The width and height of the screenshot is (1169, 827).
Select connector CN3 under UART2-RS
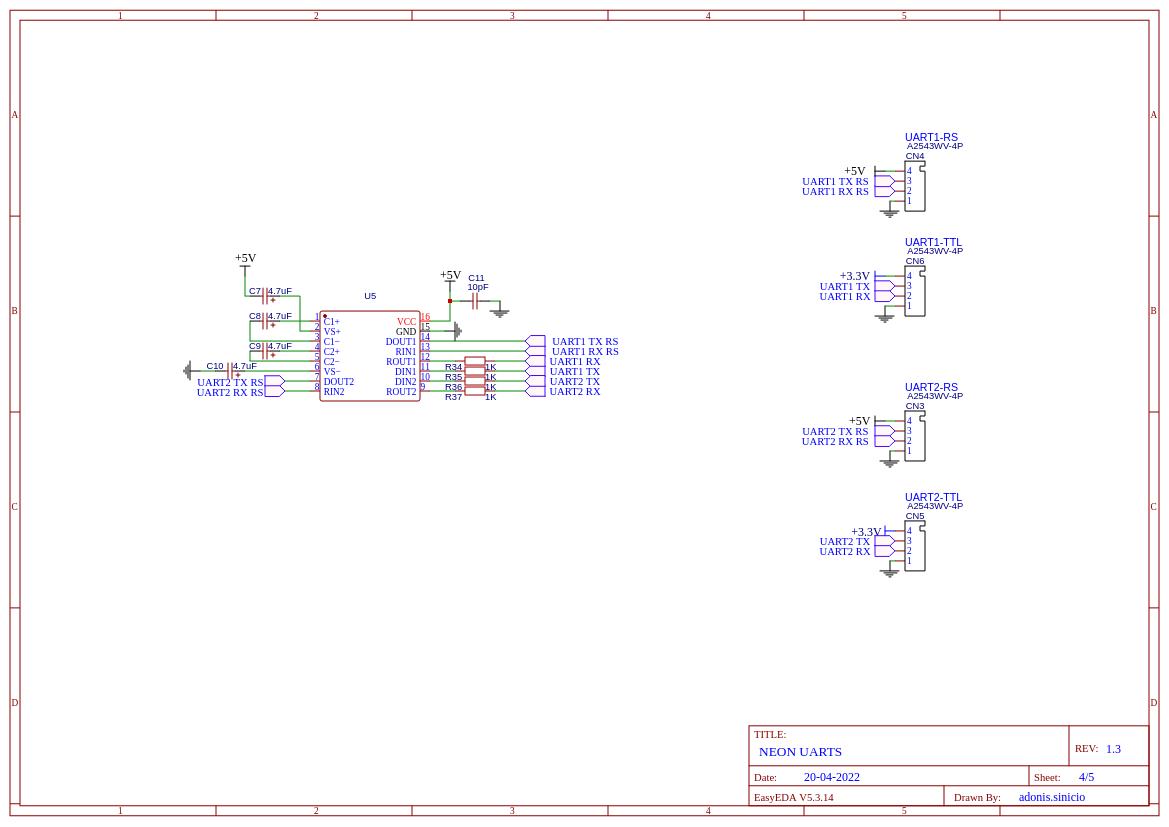click(x=915, y=436)
